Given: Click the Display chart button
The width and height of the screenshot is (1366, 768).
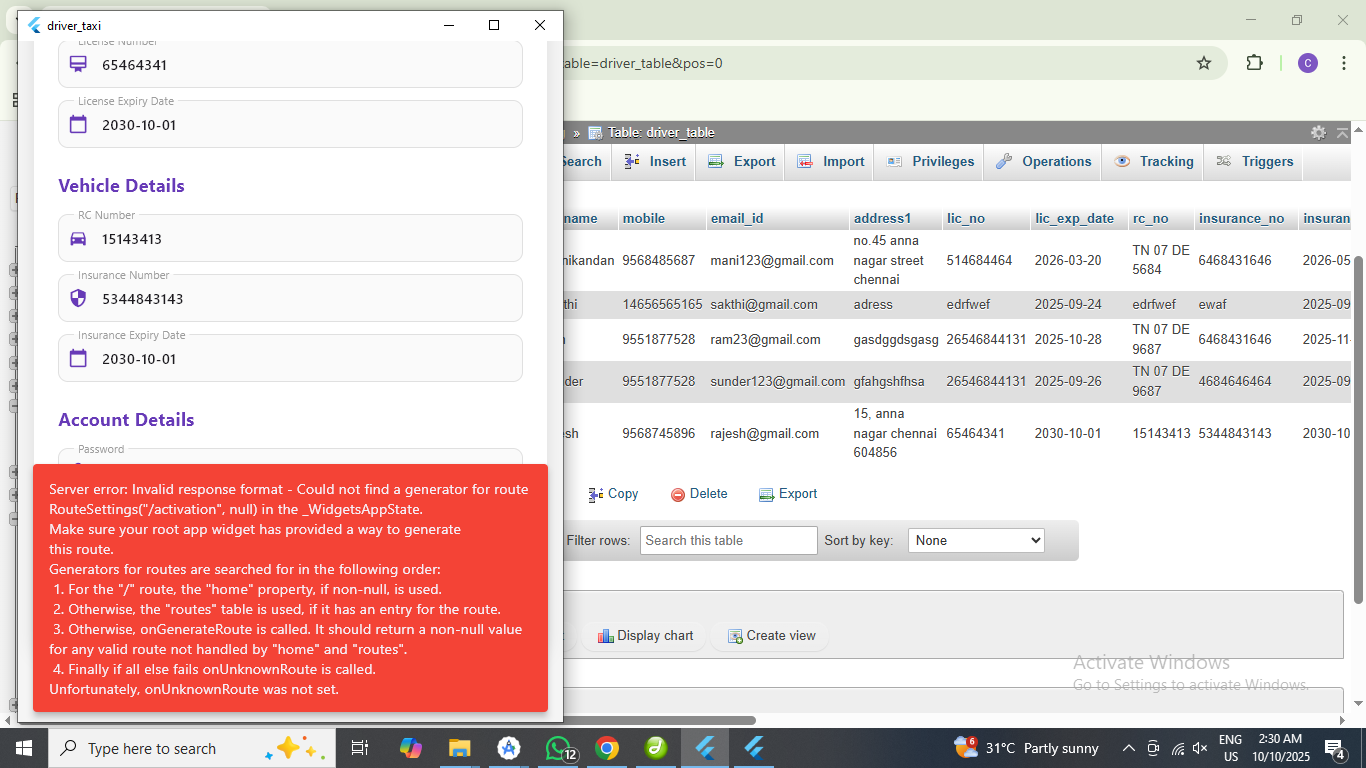Looking at the screenshot, I should [x=645, y=635].
